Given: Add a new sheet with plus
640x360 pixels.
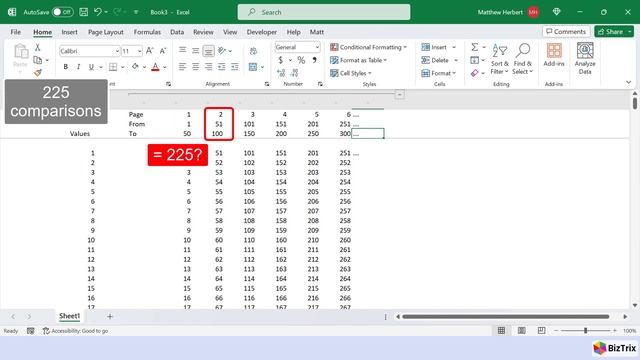Looking at the screenshot, I should (109, 316).
